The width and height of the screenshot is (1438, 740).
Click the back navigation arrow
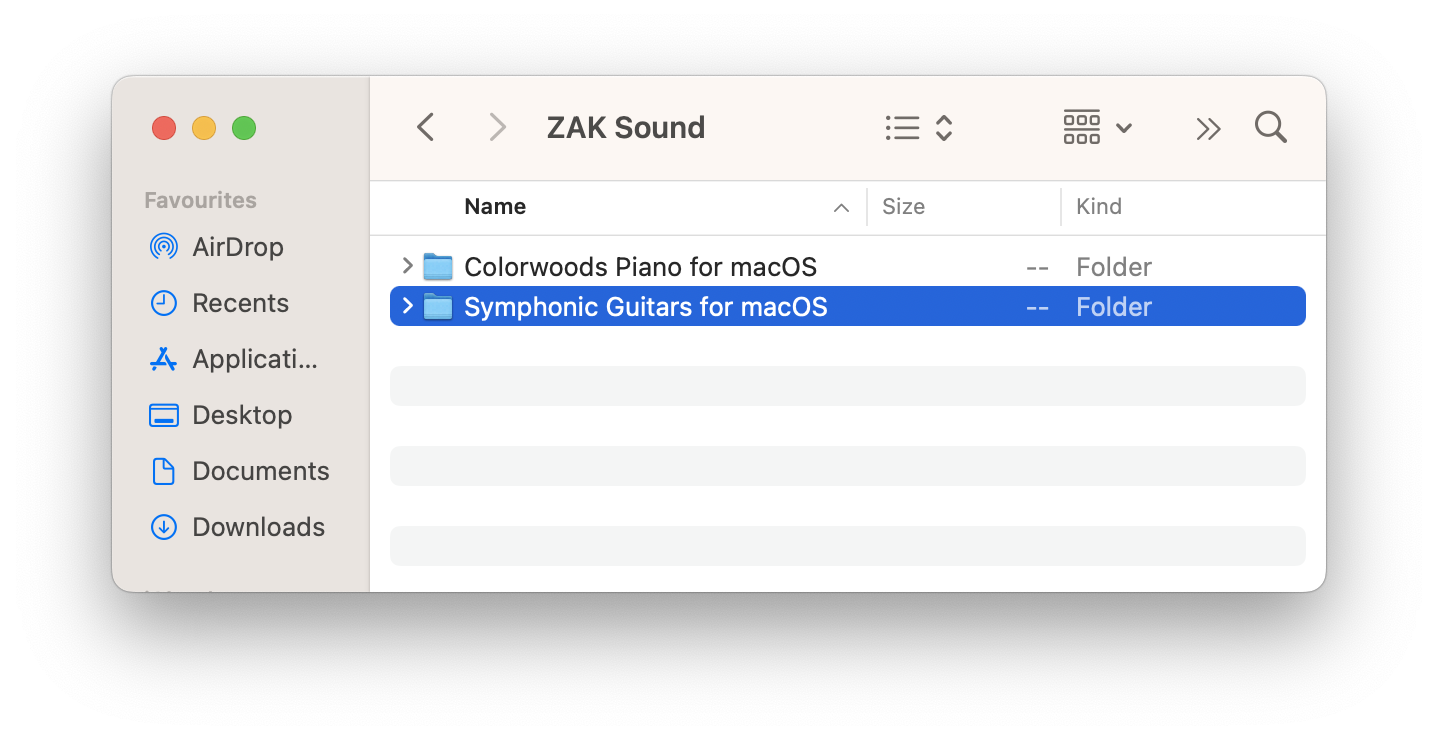426,128
